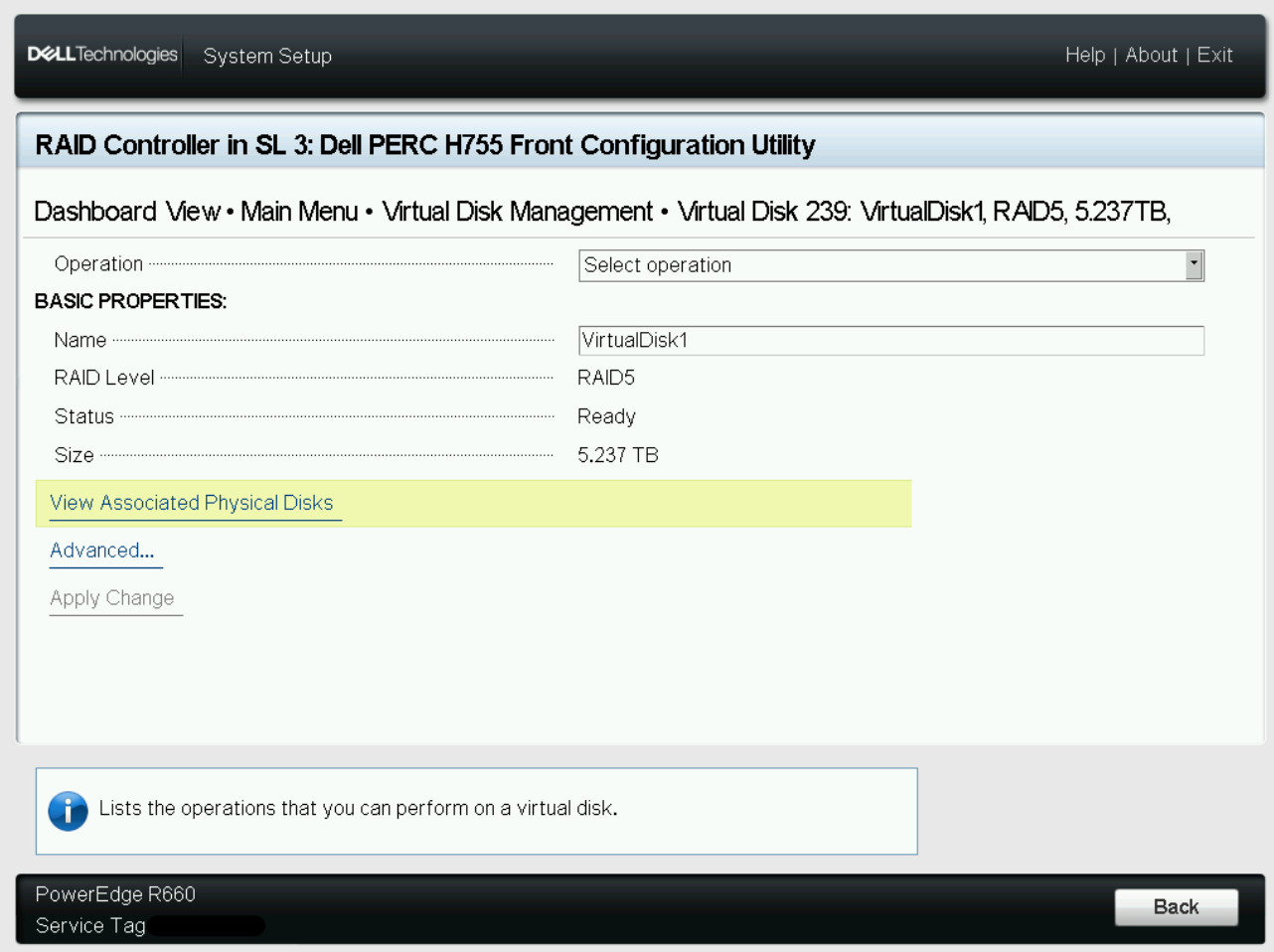The image size is (1274, 952).
Task: Click the RAID Level label
Action: [104, 378]
